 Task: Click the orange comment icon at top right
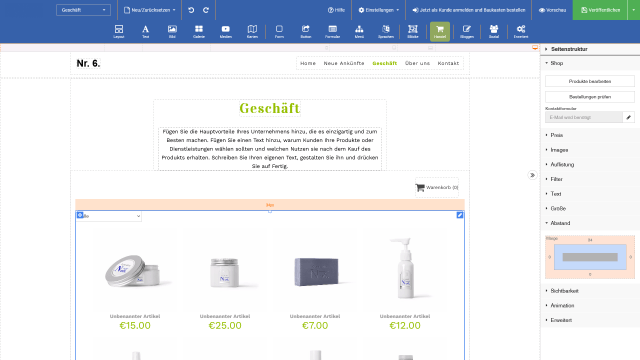535,48
